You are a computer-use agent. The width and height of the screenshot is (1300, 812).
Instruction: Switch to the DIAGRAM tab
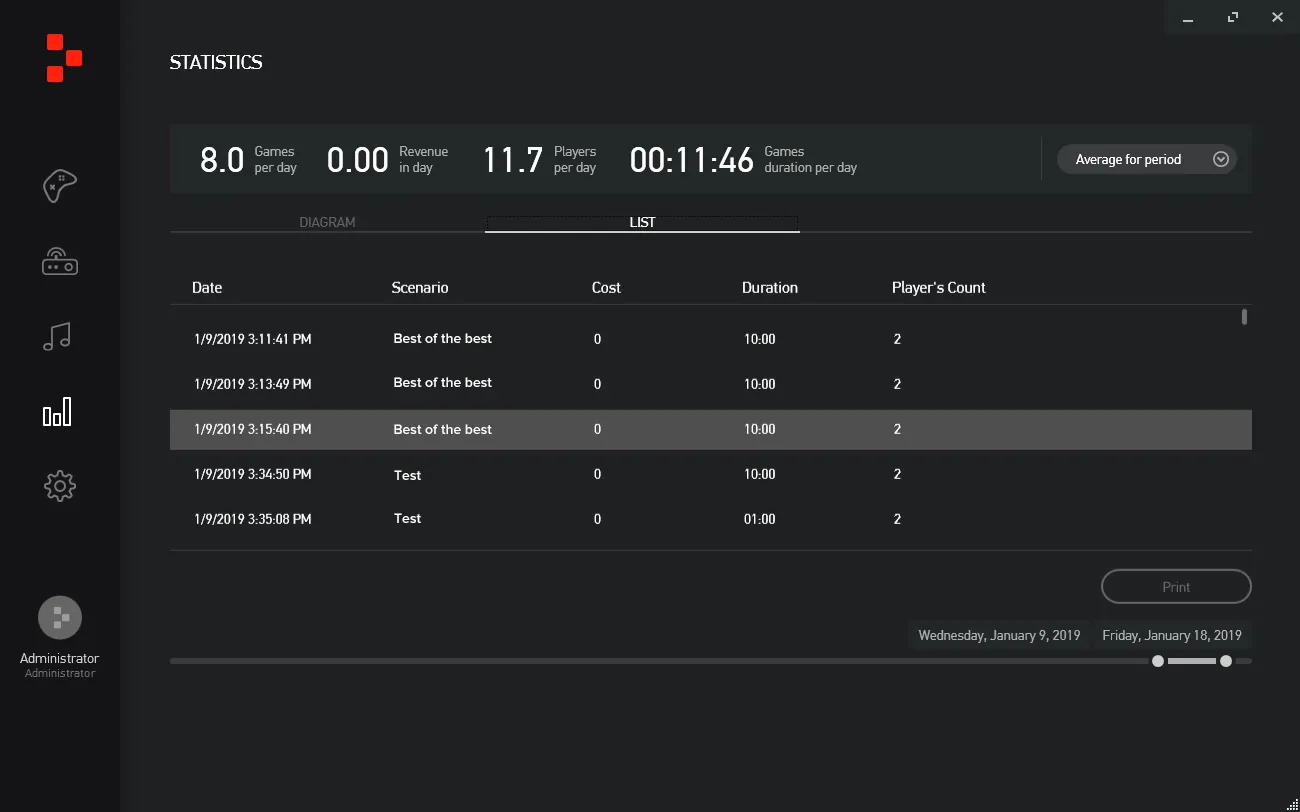[327, 222]
